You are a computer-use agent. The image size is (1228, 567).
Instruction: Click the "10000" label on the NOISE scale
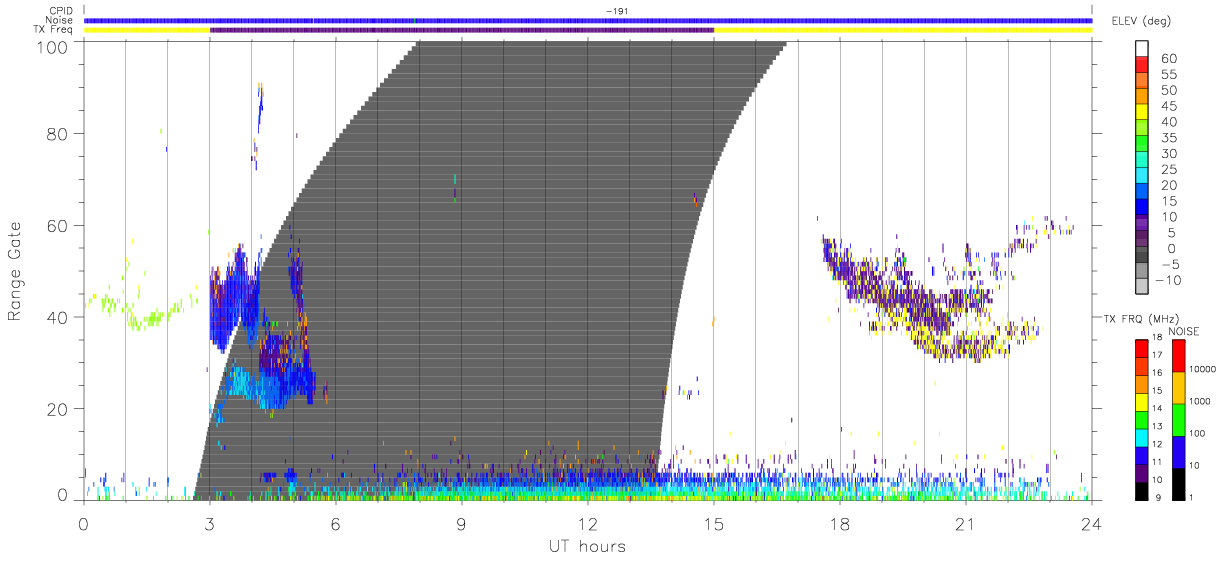(x=1204, y=368)
